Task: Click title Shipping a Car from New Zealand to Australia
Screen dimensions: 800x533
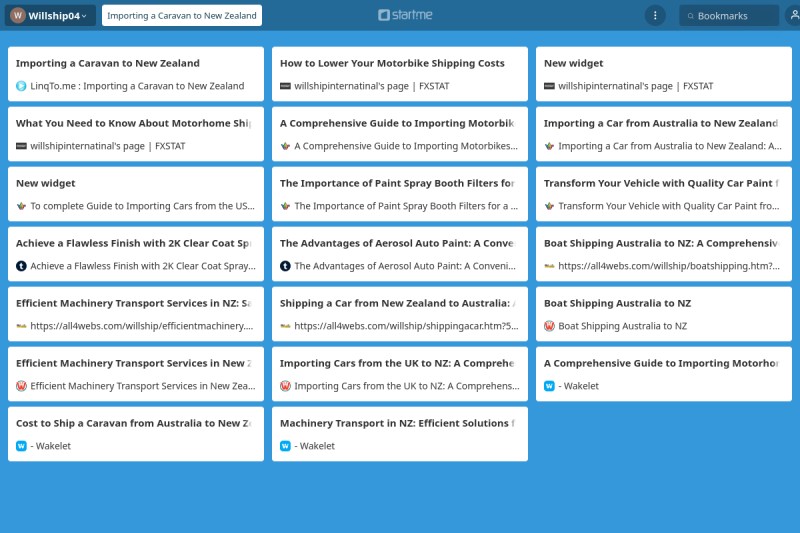Action: pos(397,303)
